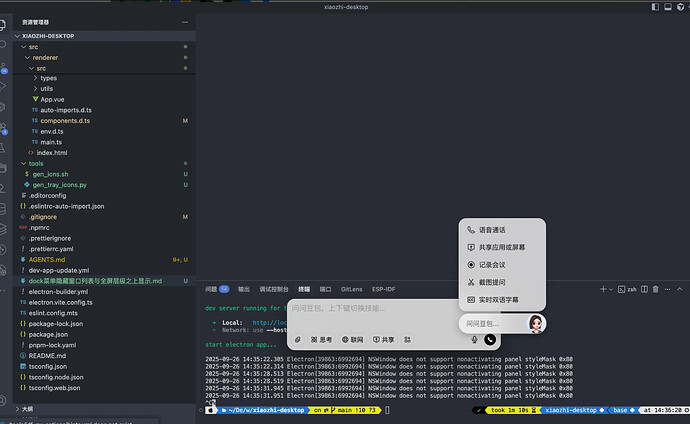Click the 'start electron app...' terminal line

[241, 344]
